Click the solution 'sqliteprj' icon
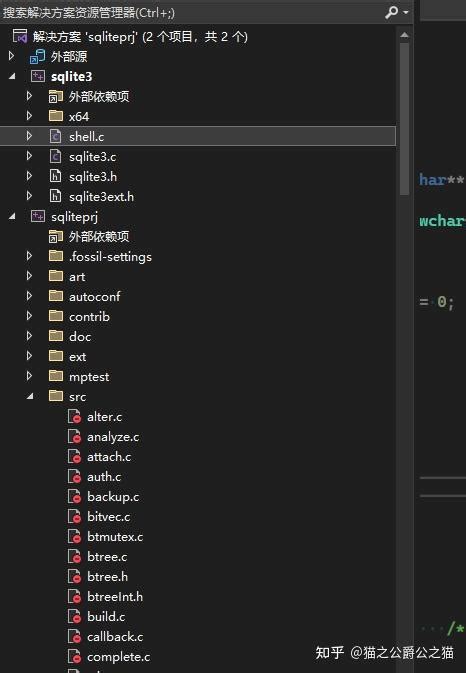The image size is (466, 673). (x=20, y=36)
